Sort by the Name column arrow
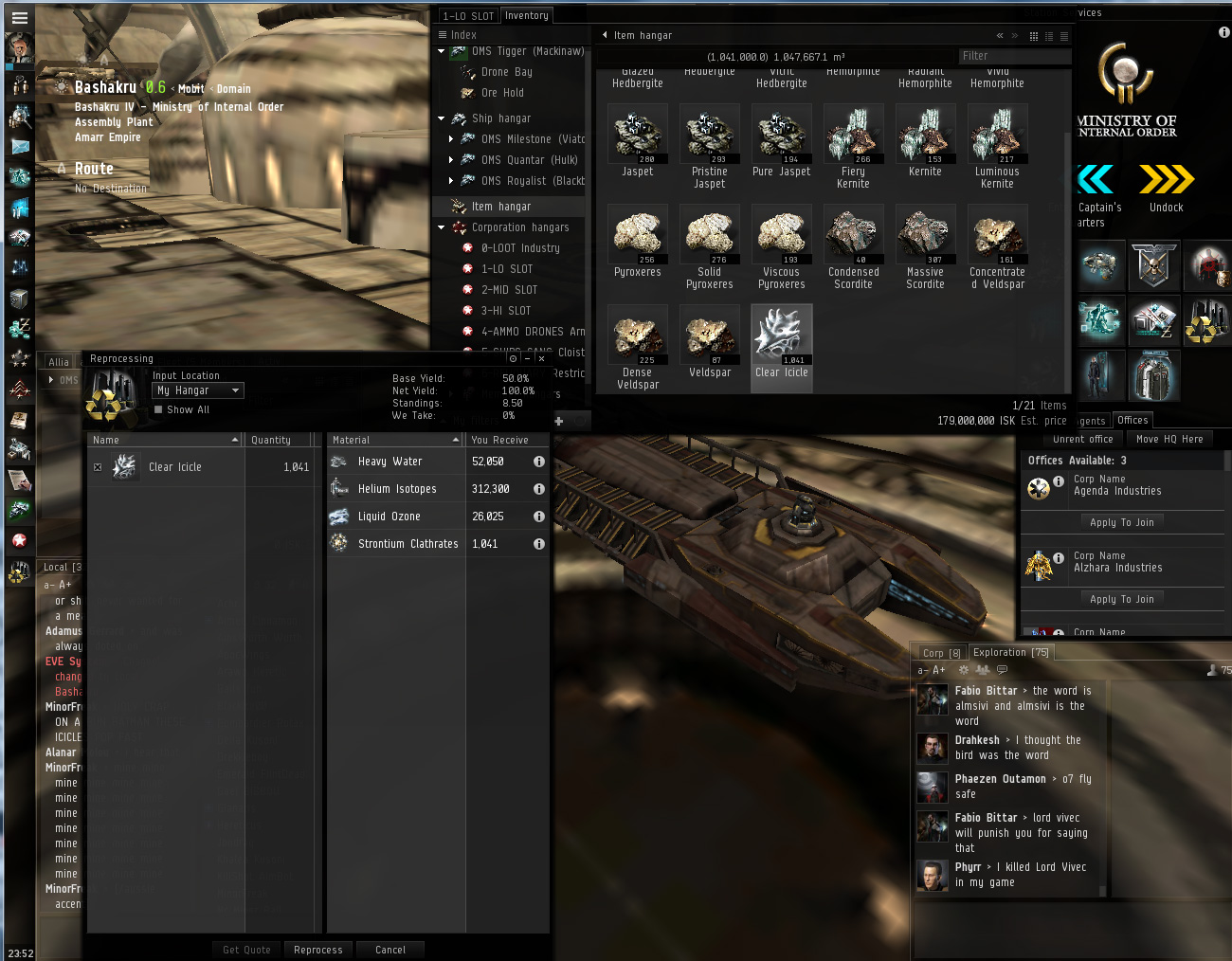Viewport: 1232px width, 961px height. [x=235, y=440]
